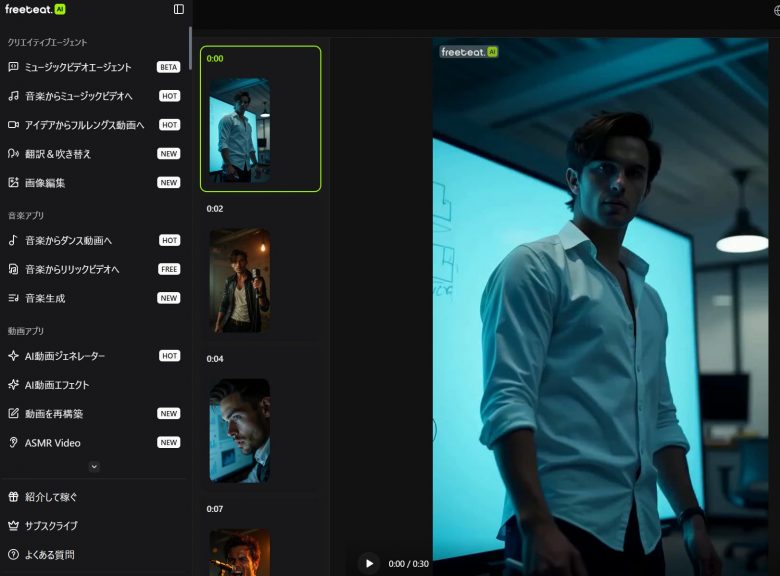This screenshot has width=780, height=576.
Task: Click the BETA badge
Action: click(169, 67)
